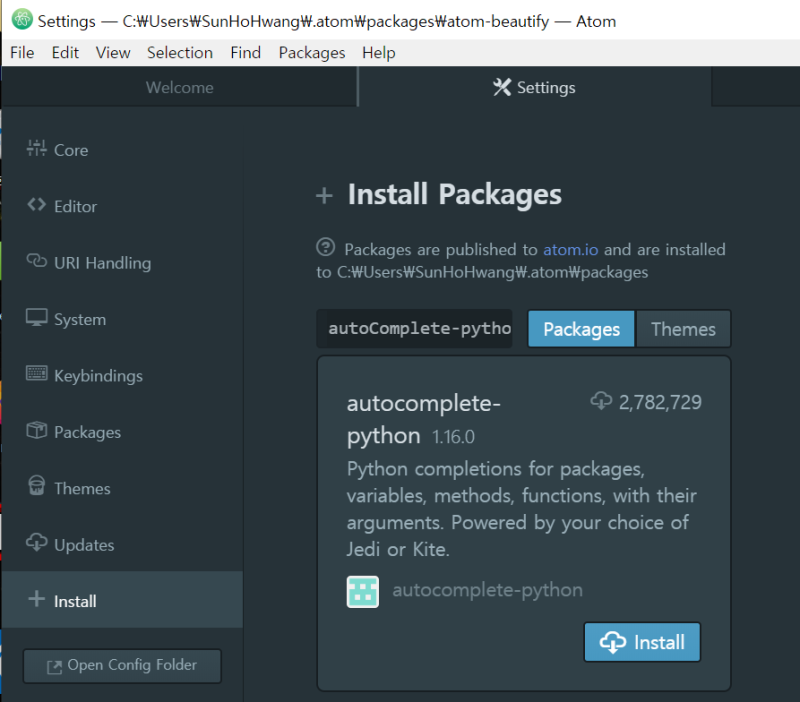Click the Install plus icon in sidebar
The image size is (800, 702).
coord(37,598)
